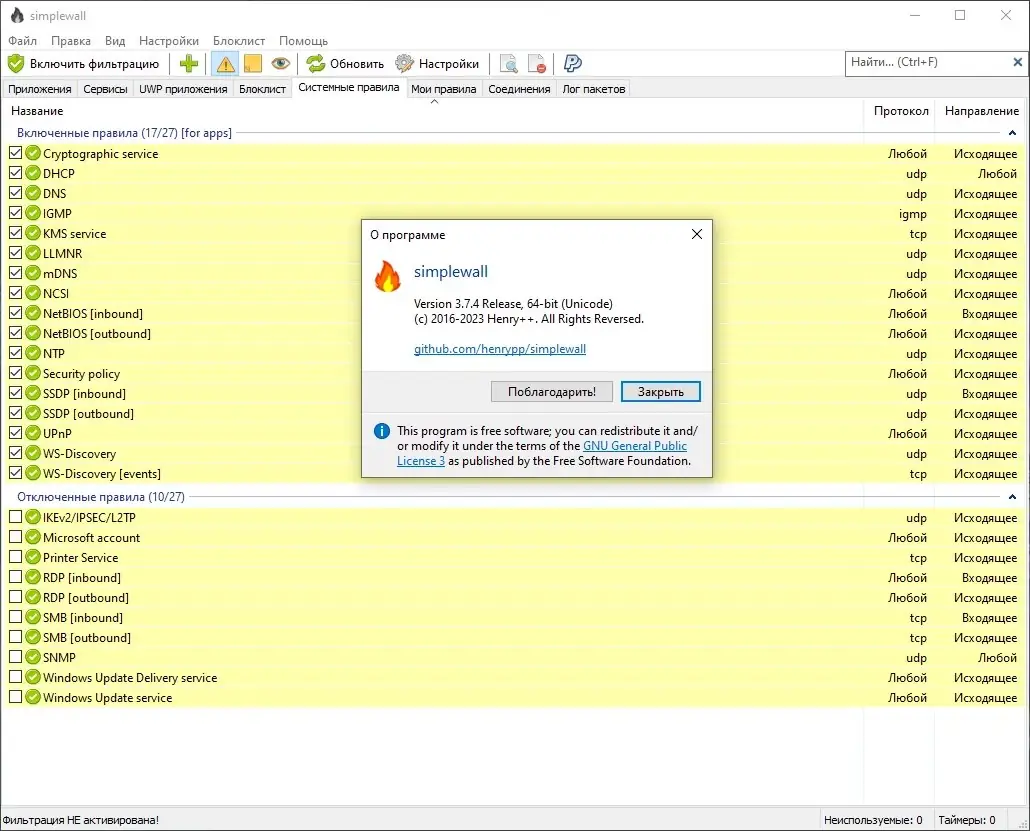Click green status icon of Microsoft account

(x=33, y=537)
